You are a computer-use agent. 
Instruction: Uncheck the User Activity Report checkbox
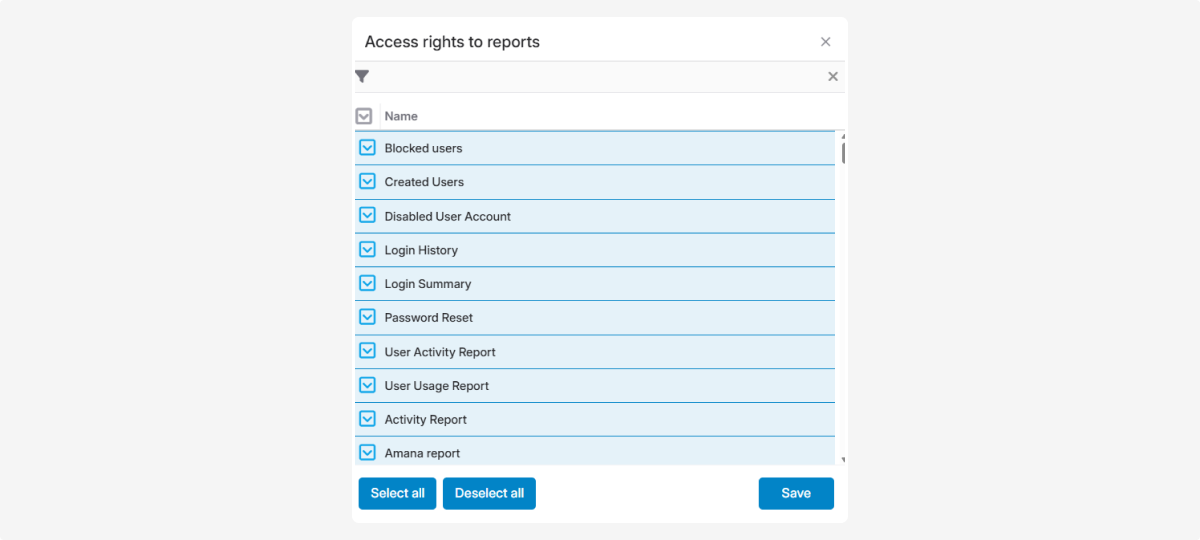367,352
